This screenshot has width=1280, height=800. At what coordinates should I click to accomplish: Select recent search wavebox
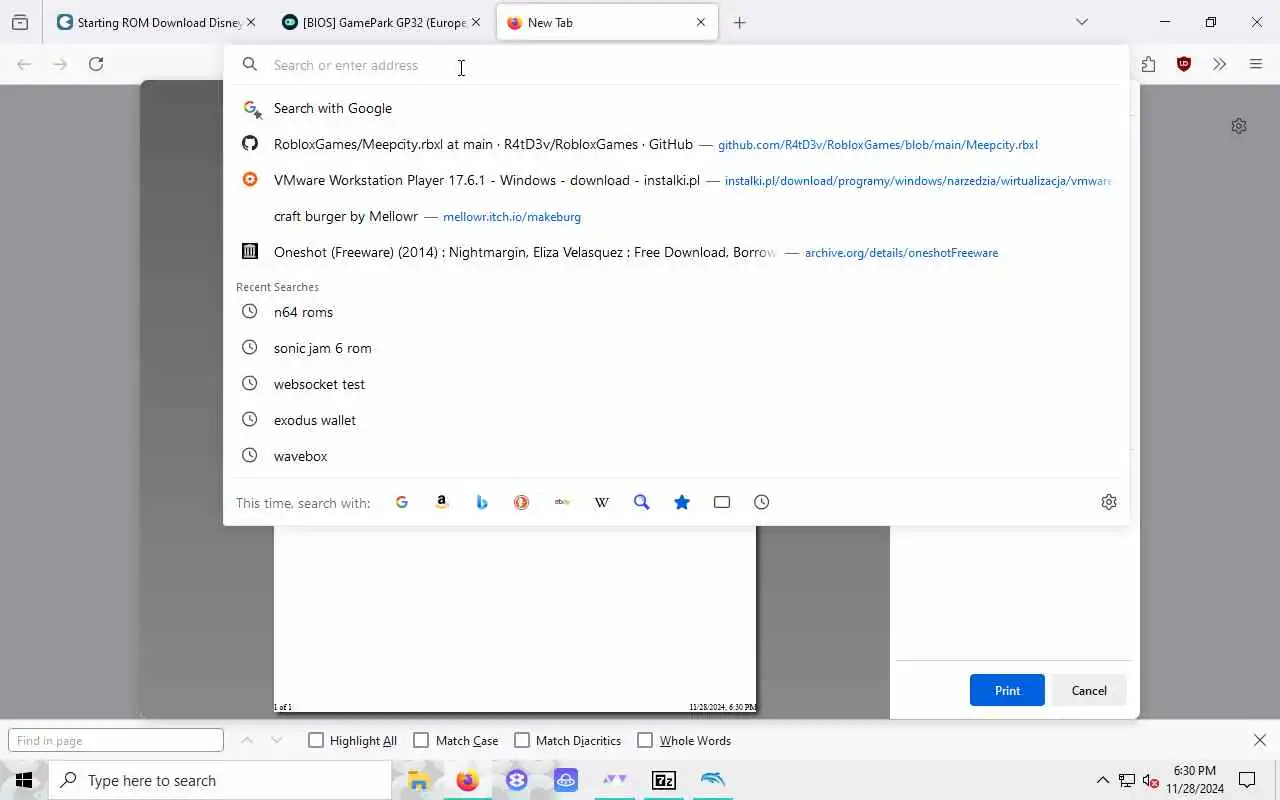(x=676, y=456)
